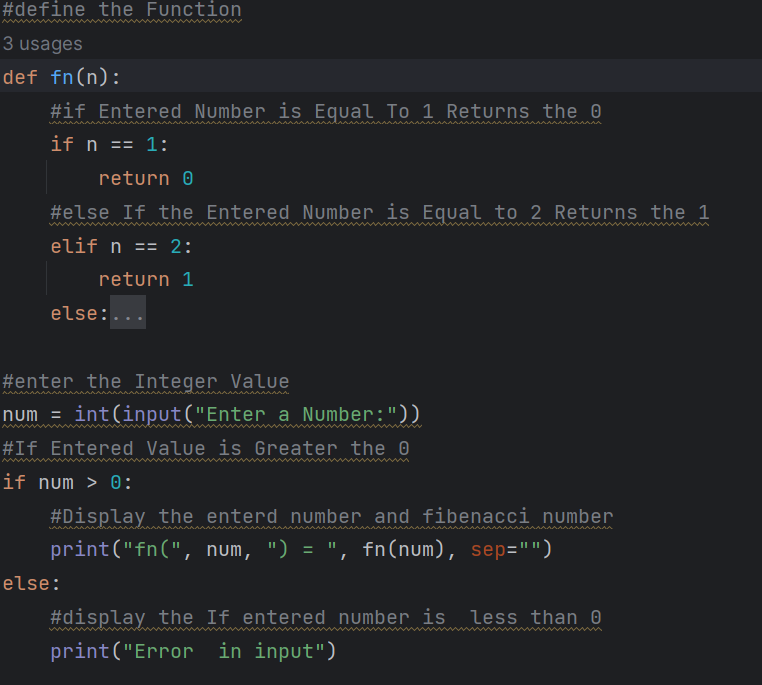Place cursor on the "return 0" statement
Viewport: 762px width, 685px height.
(145, 179)
